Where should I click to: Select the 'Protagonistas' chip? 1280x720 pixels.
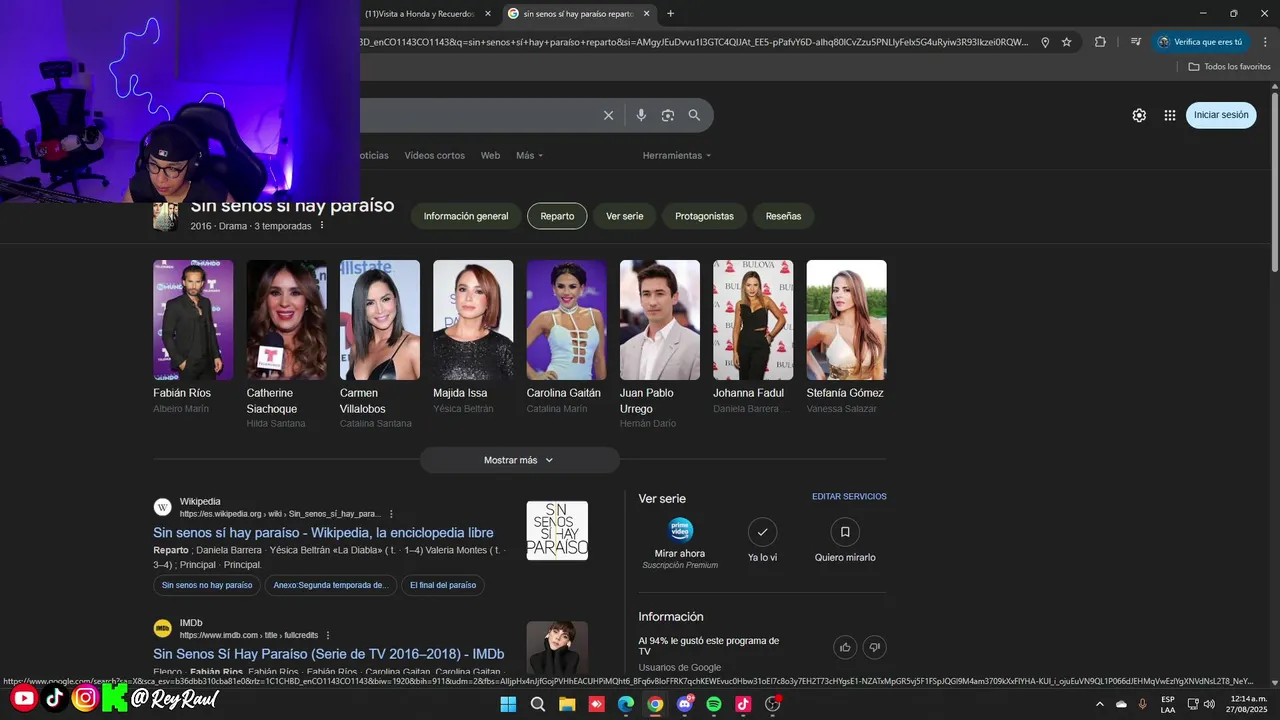(x=704, y=216)
